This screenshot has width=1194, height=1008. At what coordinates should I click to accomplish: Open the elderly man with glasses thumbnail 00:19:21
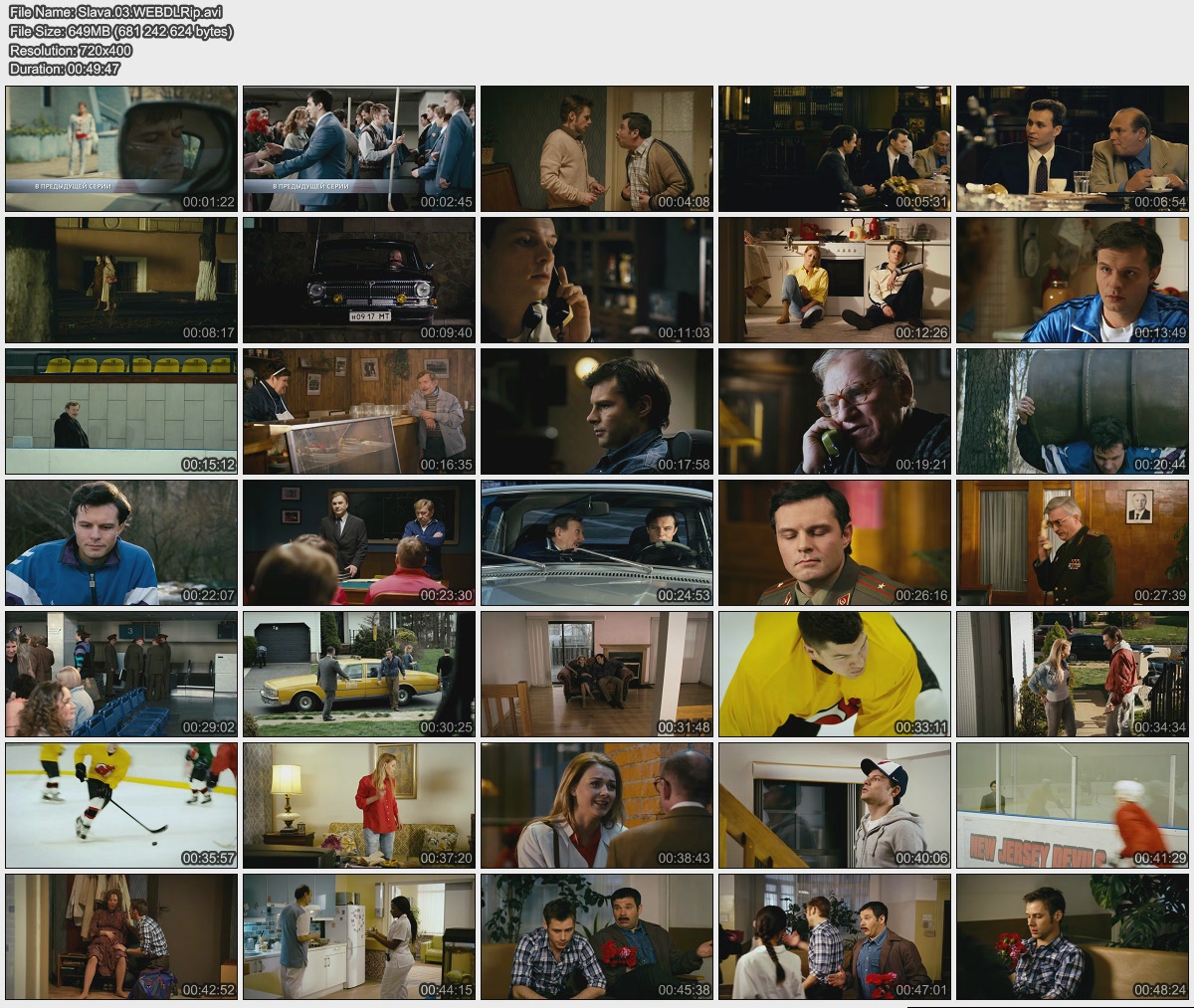pos(835,411)
